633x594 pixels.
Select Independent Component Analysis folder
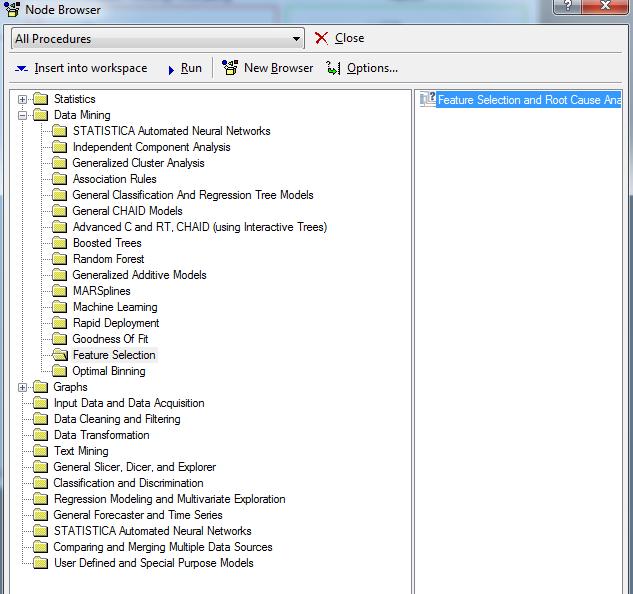(x=151, y=147)
